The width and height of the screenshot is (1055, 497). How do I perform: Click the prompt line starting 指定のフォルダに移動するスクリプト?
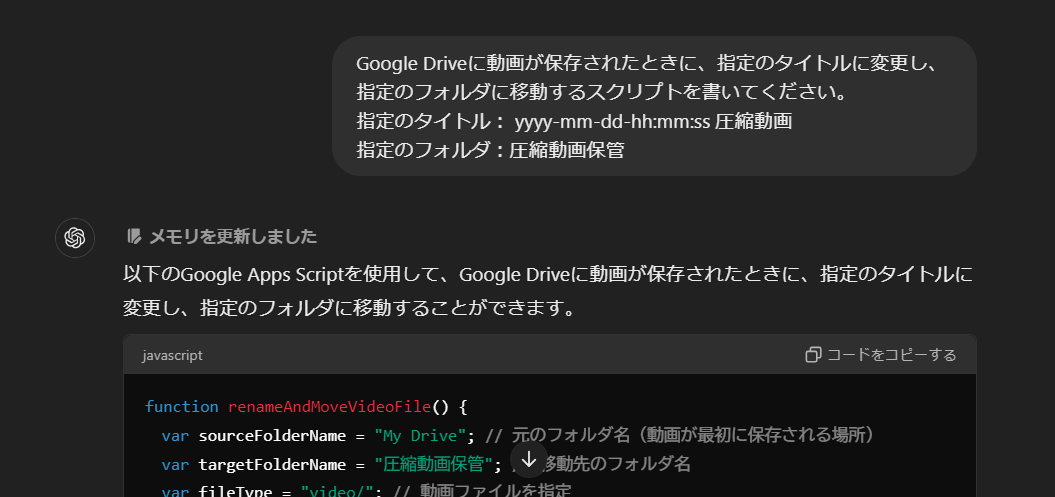pyautogui.click(x=602, y=92)
